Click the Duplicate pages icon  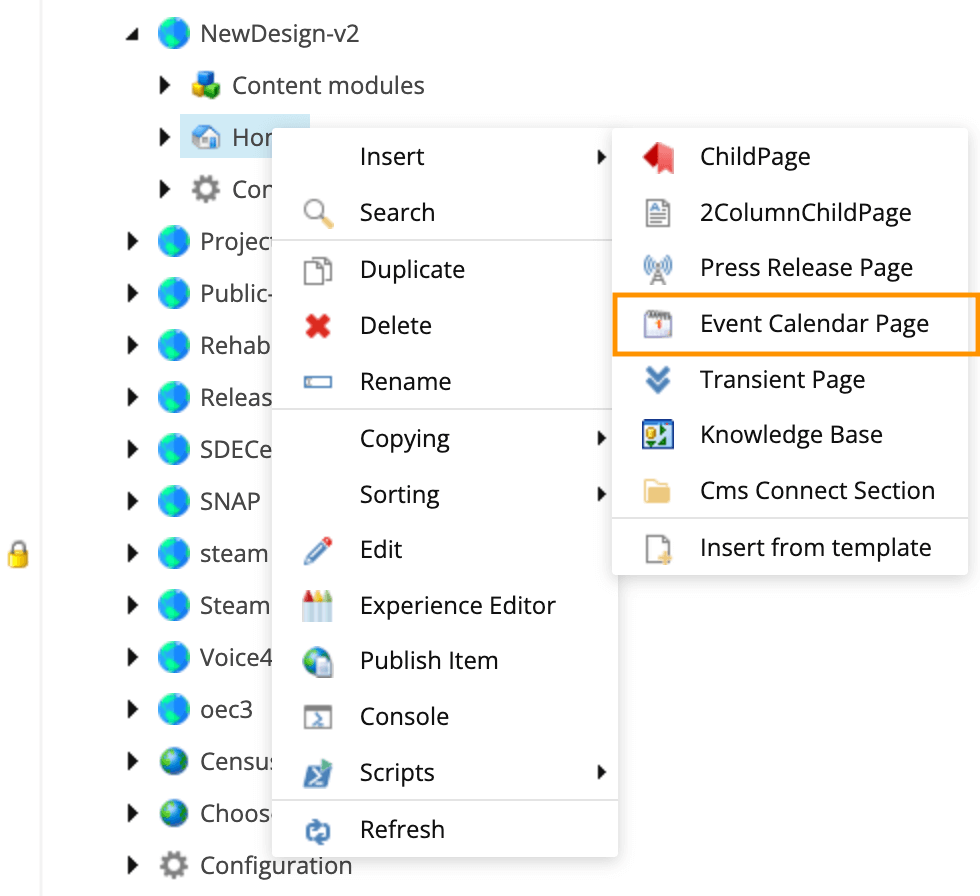pyautogui.click(x=318, y=270)
